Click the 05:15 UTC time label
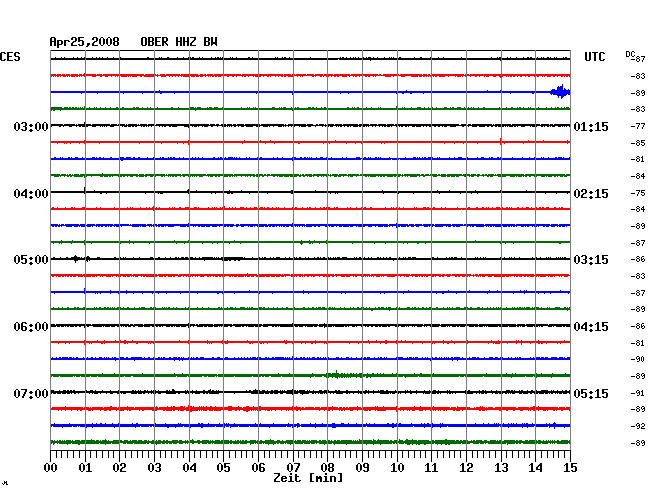 click(591, 393)
